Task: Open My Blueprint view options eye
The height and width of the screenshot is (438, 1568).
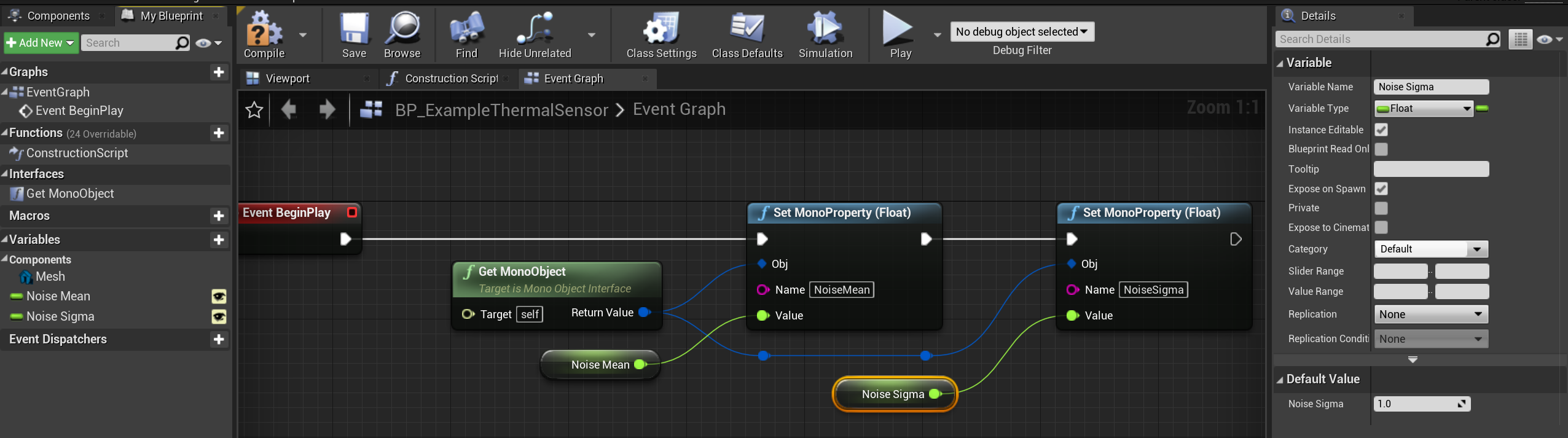Action: 208,43
